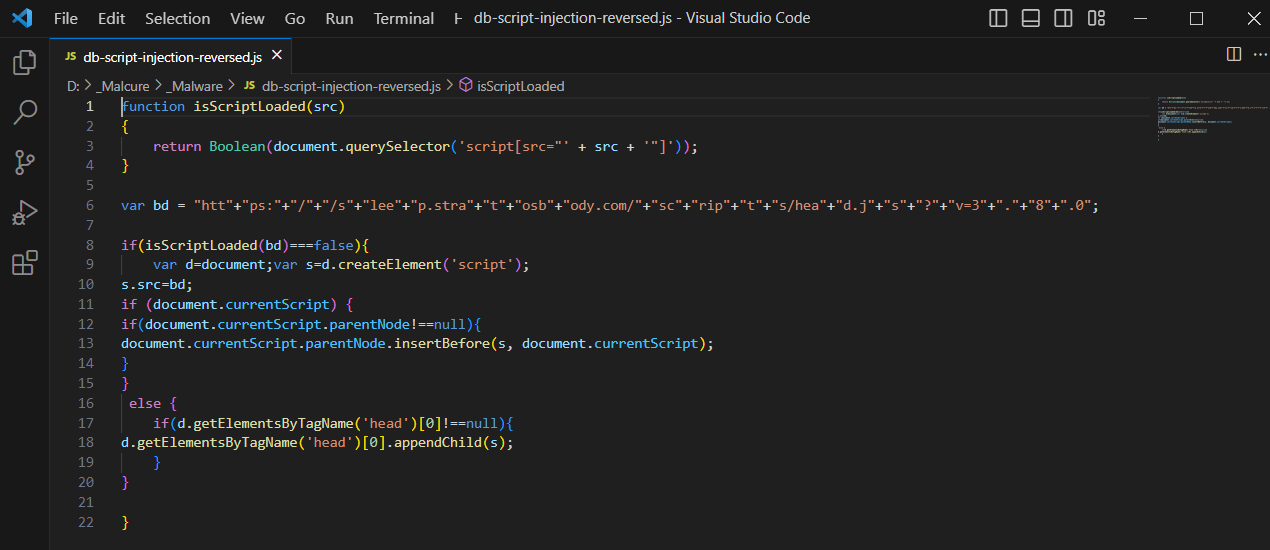
Task: Click 'function isScriptLoaded(src)' on line 1
Action: [233, 106]
